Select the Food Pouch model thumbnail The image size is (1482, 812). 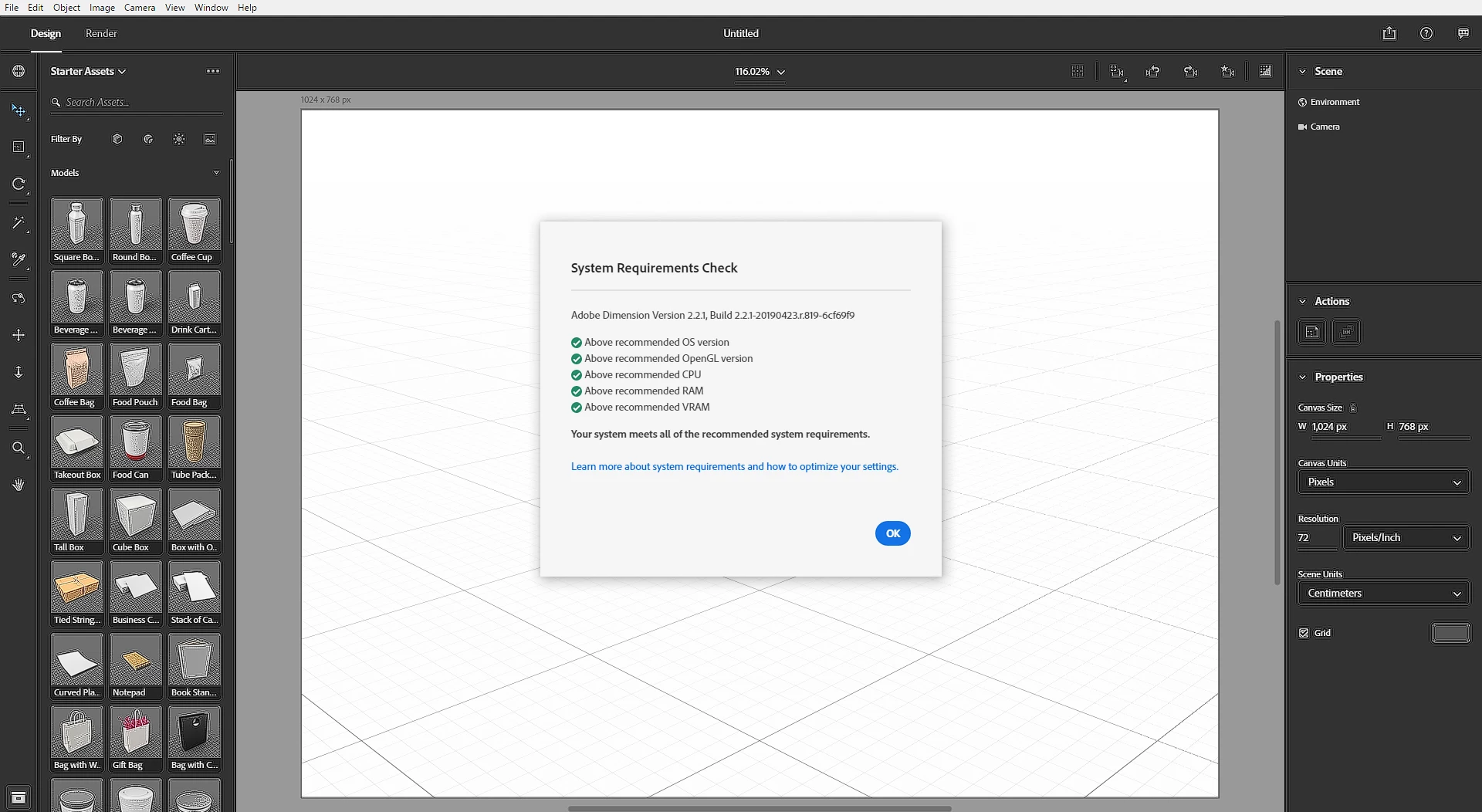click(x=136, y=376)
